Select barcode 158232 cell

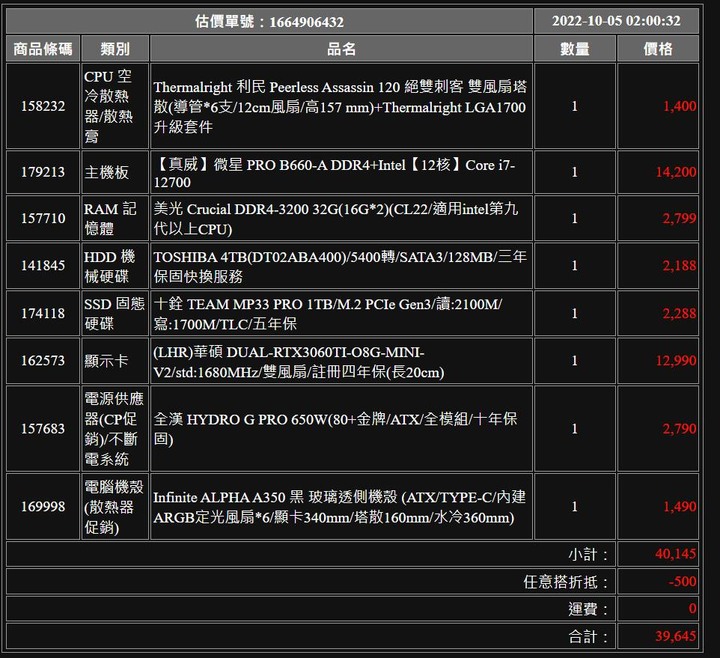click(43, 106)
